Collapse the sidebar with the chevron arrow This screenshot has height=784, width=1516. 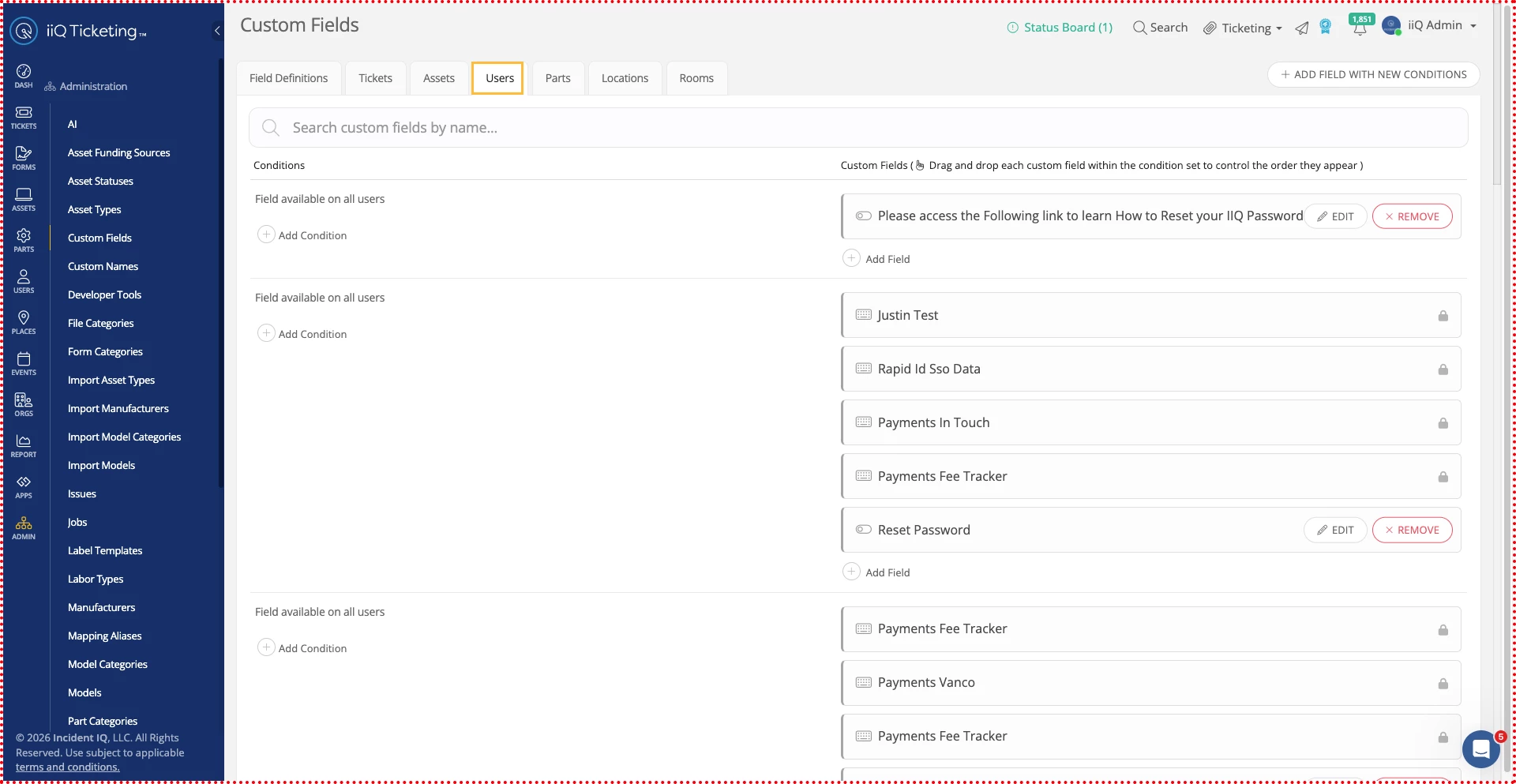pos(217,31)
